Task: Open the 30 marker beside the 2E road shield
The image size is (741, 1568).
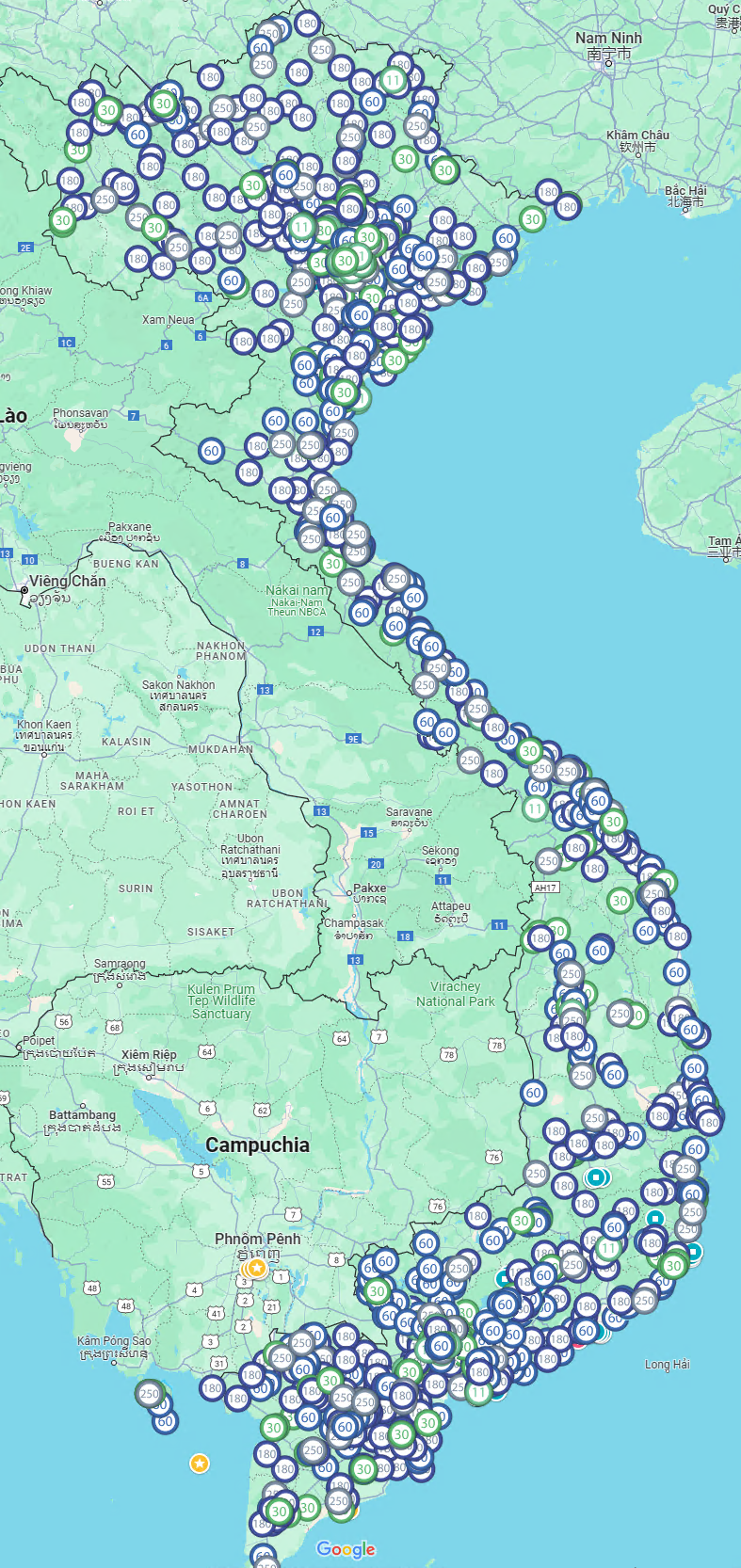Action: pyautogui.click(x=62, y=220)
